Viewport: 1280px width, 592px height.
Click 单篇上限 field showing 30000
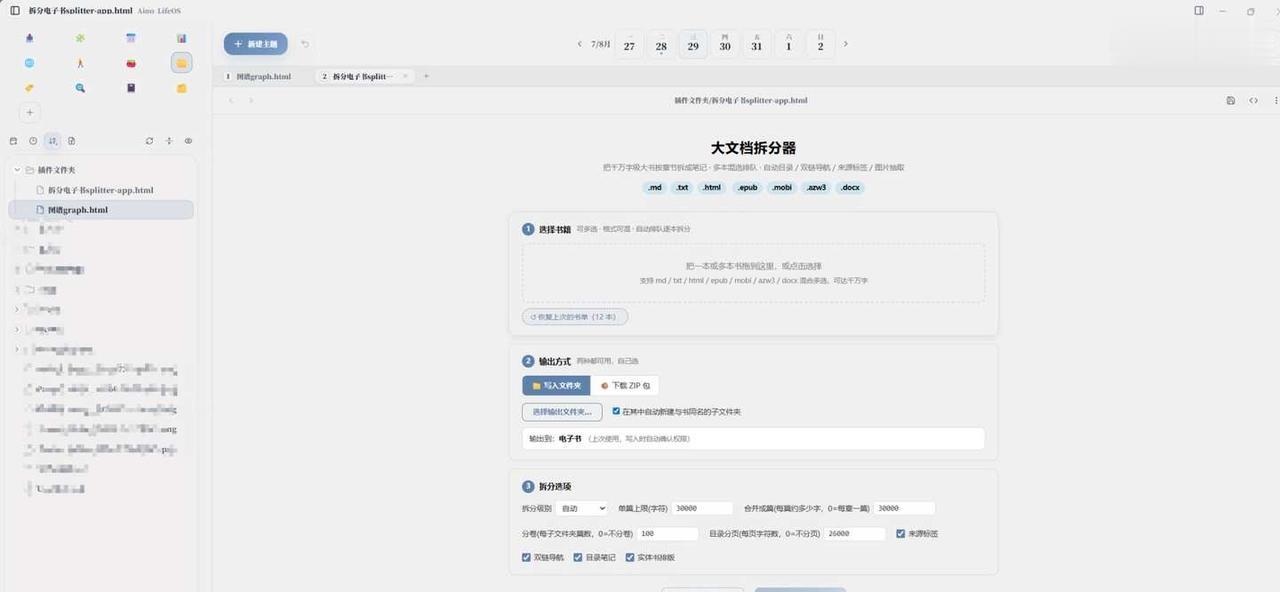(x=703, y=508)
